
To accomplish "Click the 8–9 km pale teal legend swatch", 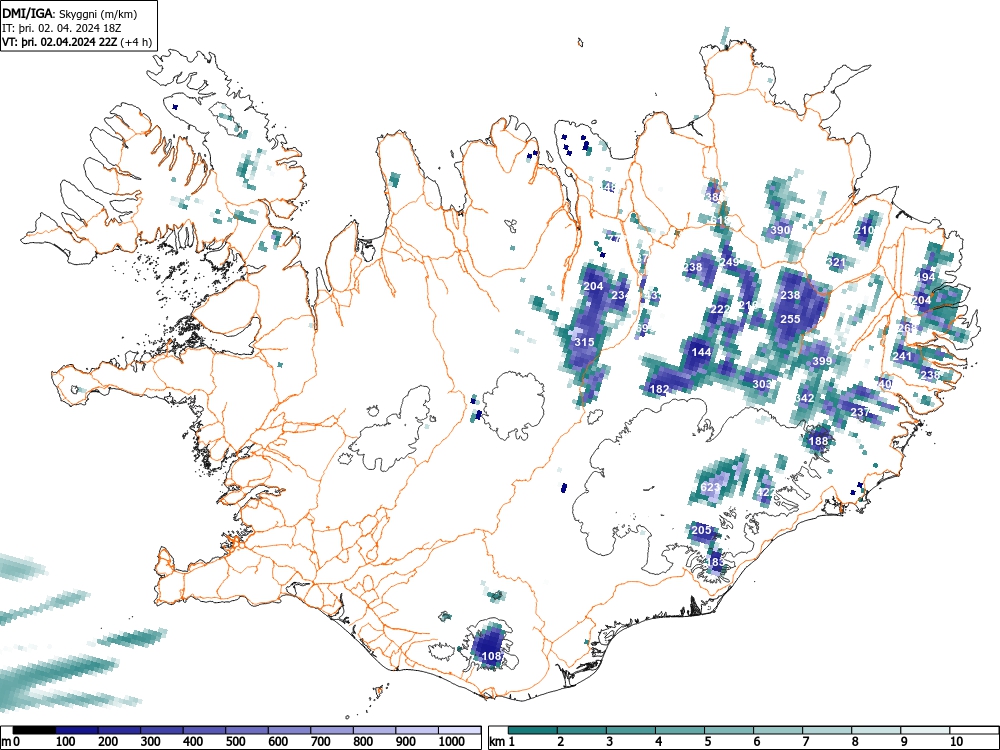I will click(x=876, y=730).
